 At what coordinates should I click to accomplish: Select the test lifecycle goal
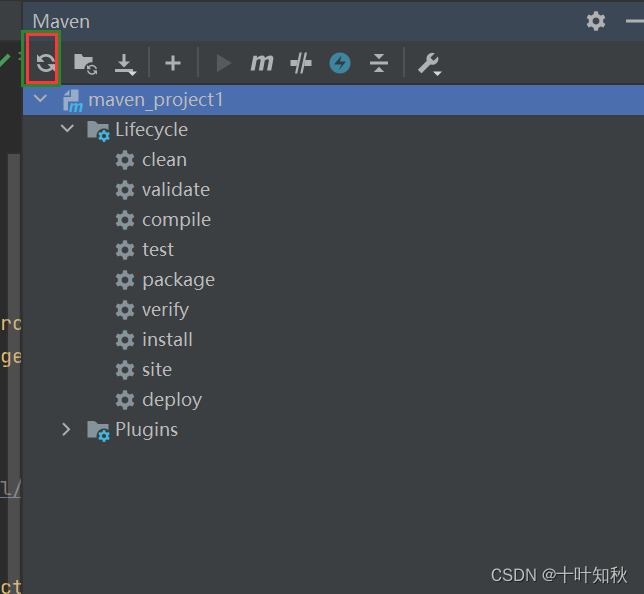(x=158, y=250)
